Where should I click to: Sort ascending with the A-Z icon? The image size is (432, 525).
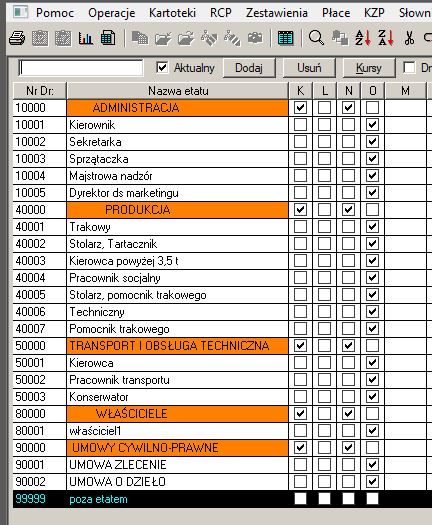point(363,38)
